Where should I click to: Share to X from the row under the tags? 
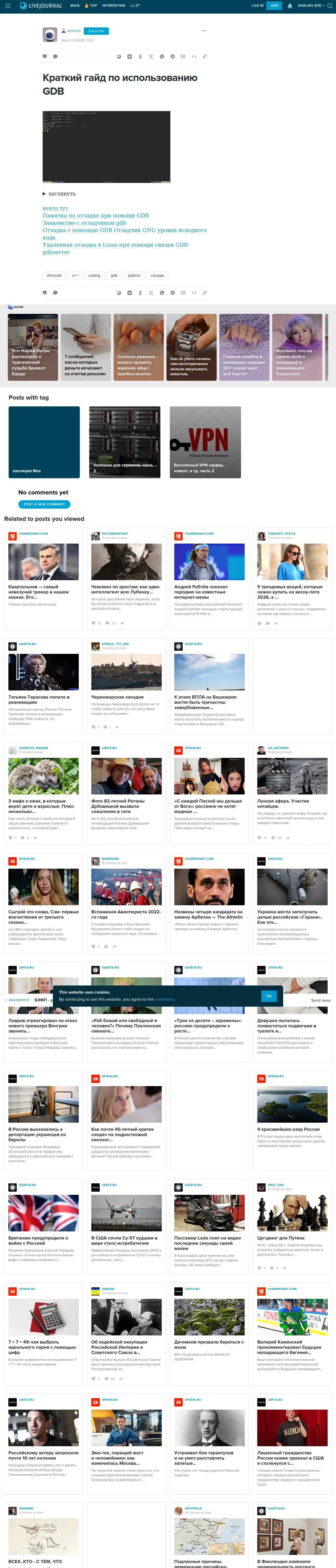(151, 293)
